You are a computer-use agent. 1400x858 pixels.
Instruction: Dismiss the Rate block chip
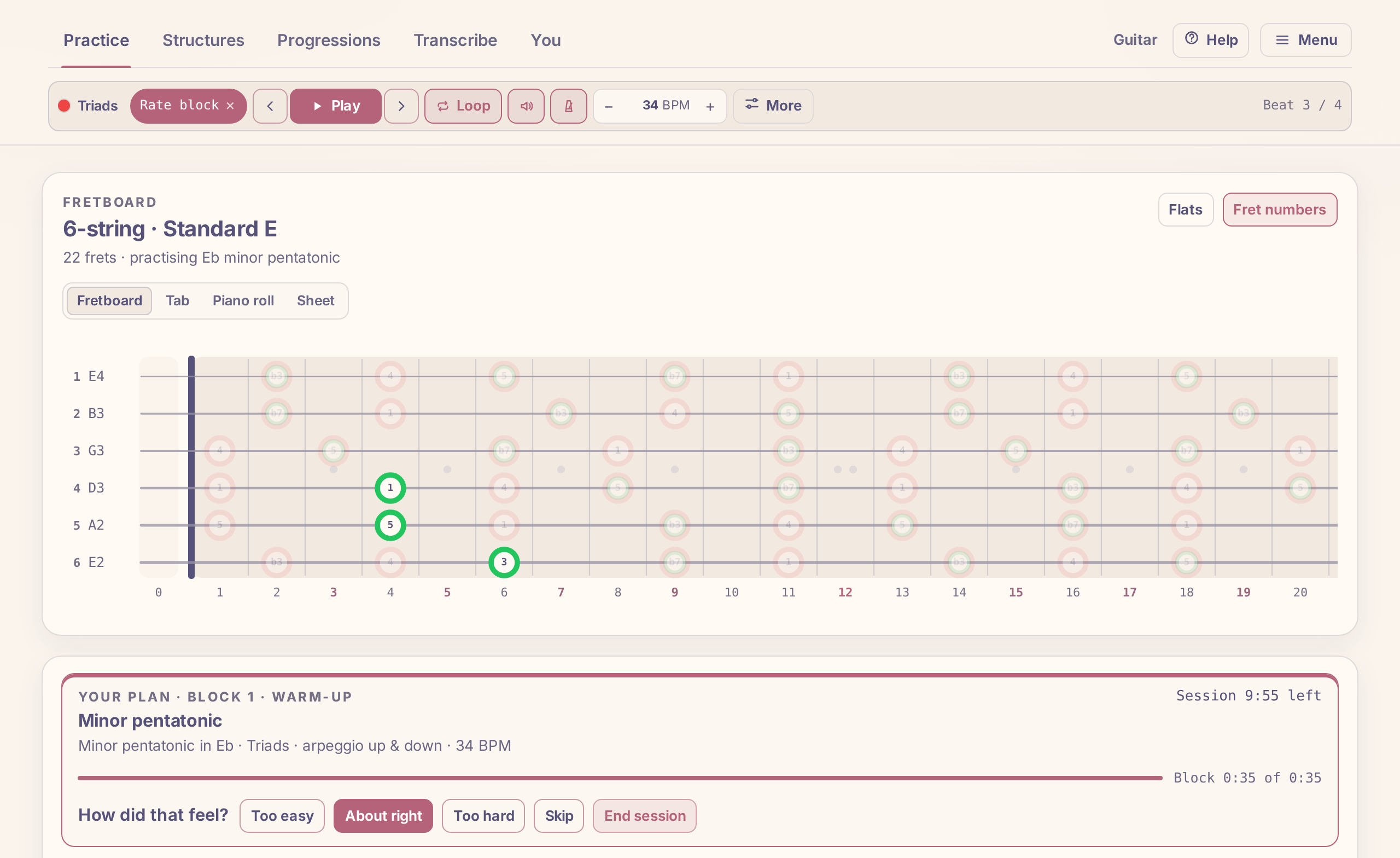[x=230, y=106]
